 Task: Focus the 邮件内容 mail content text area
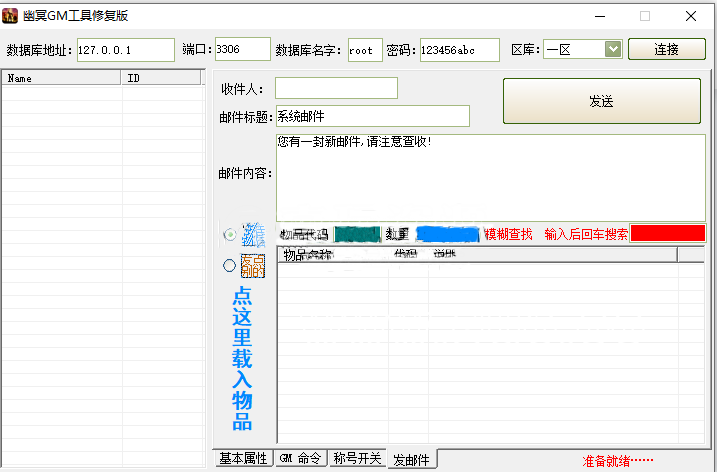click(x=490, y=175)
